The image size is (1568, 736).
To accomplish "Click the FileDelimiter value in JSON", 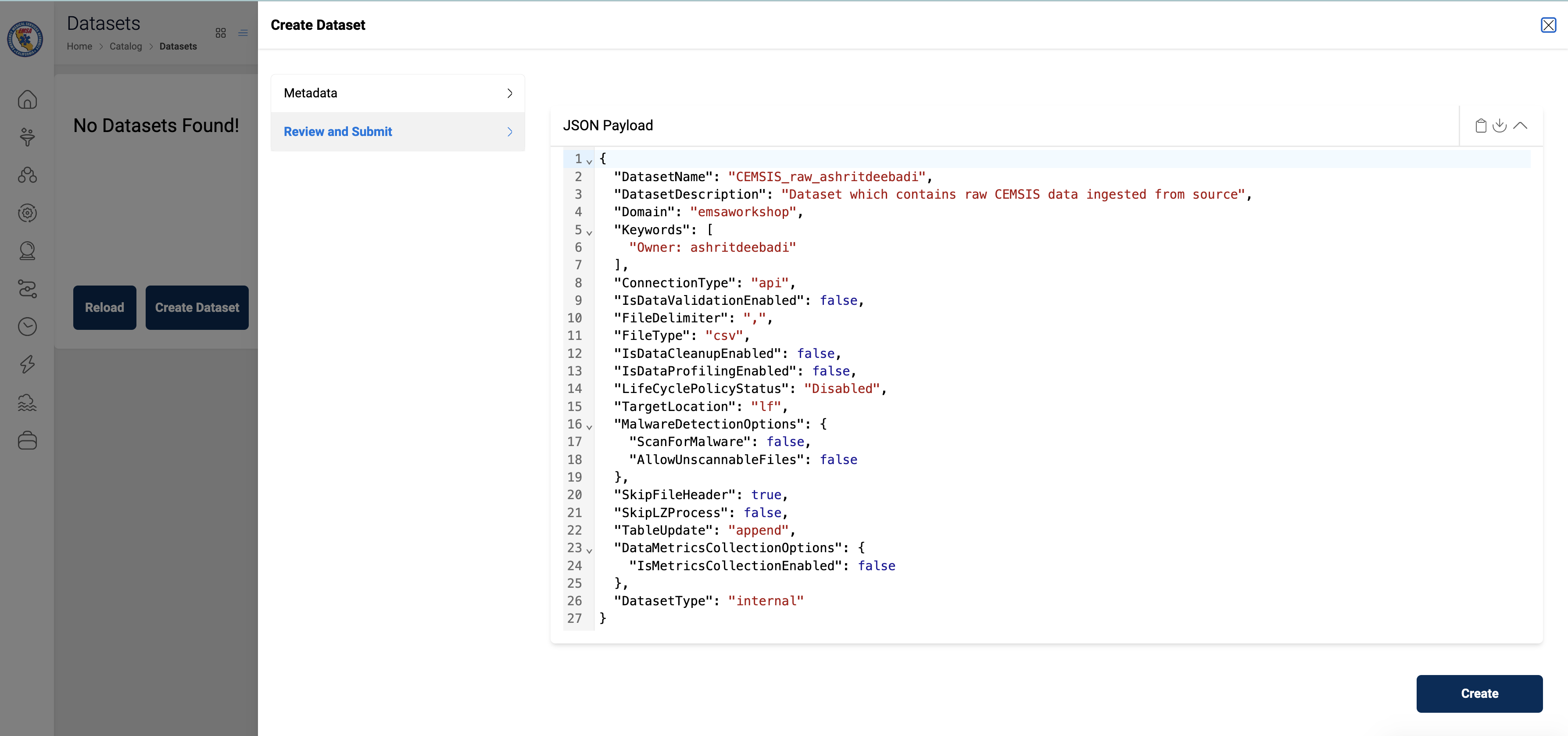I will (x=755, y=318).
